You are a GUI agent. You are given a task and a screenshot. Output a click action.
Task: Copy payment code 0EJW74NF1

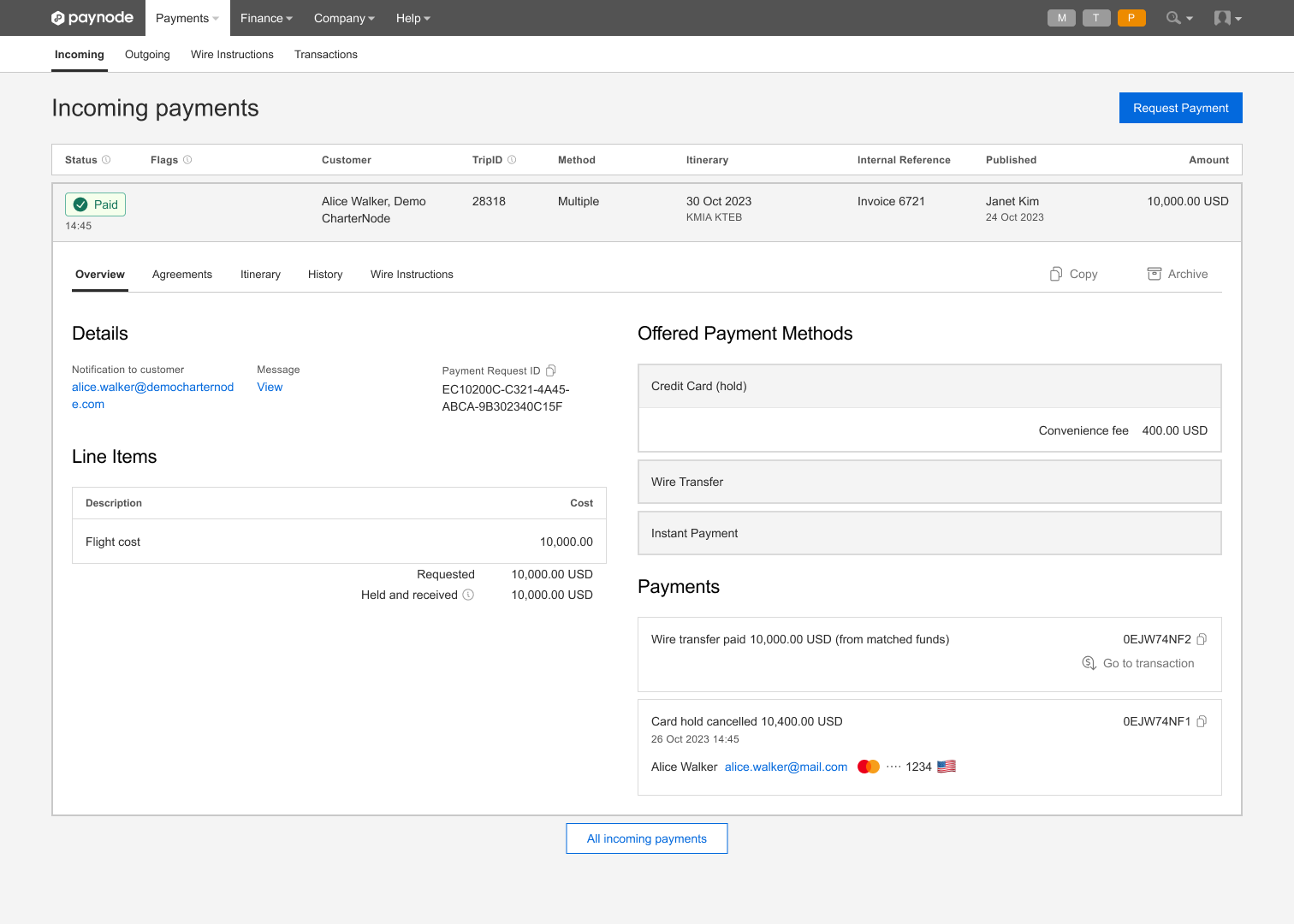point(1202,721)
